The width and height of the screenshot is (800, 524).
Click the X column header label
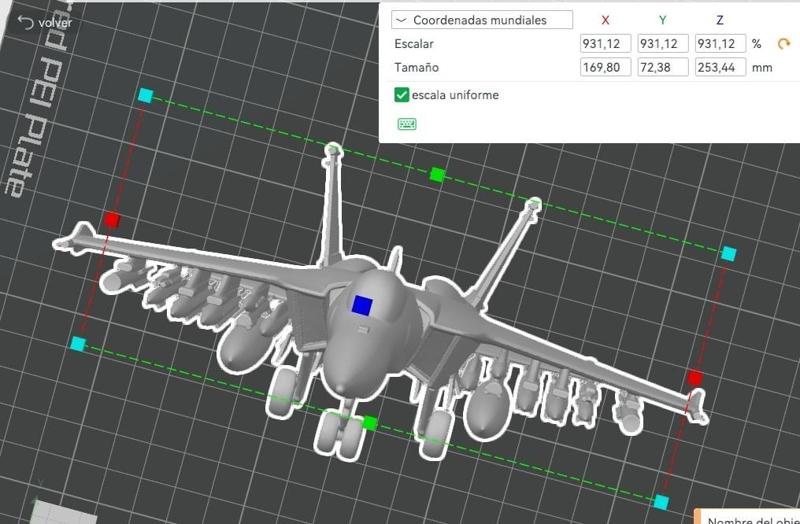point(605,20)
